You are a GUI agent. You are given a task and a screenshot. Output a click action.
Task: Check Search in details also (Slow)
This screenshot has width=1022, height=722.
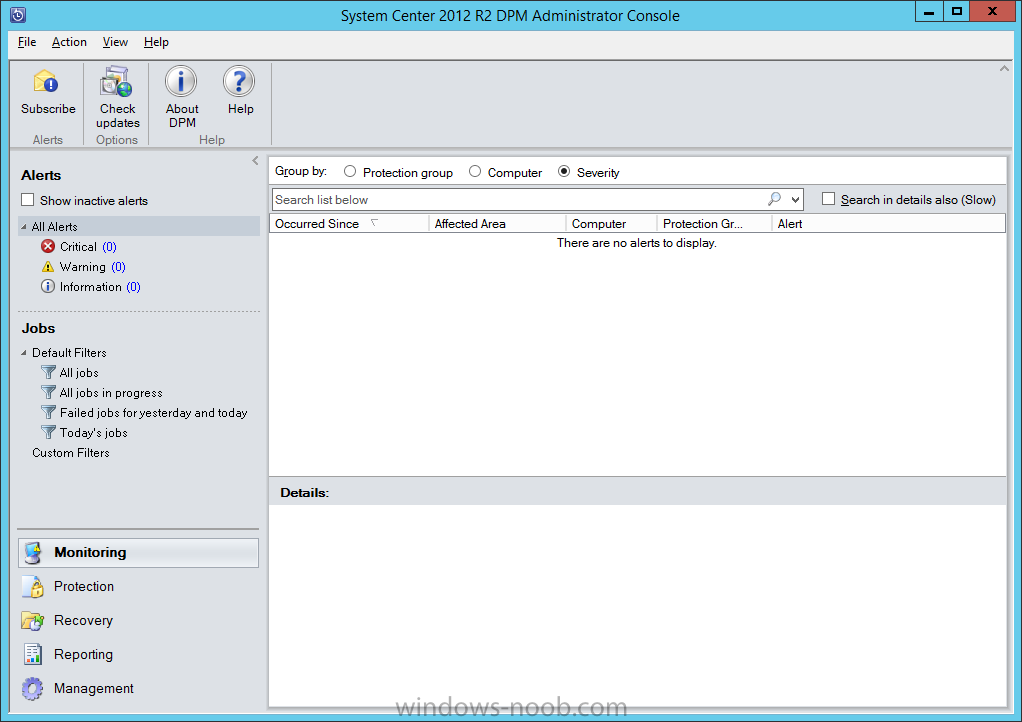pyautogui.click(x=828, y=199)
